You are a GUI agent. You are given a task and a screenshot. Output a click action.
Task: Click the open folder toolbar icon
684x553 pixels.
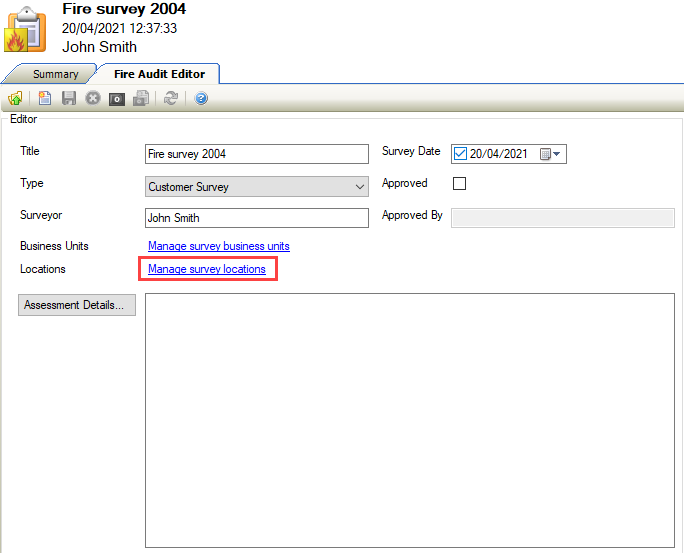coord(15,98)
